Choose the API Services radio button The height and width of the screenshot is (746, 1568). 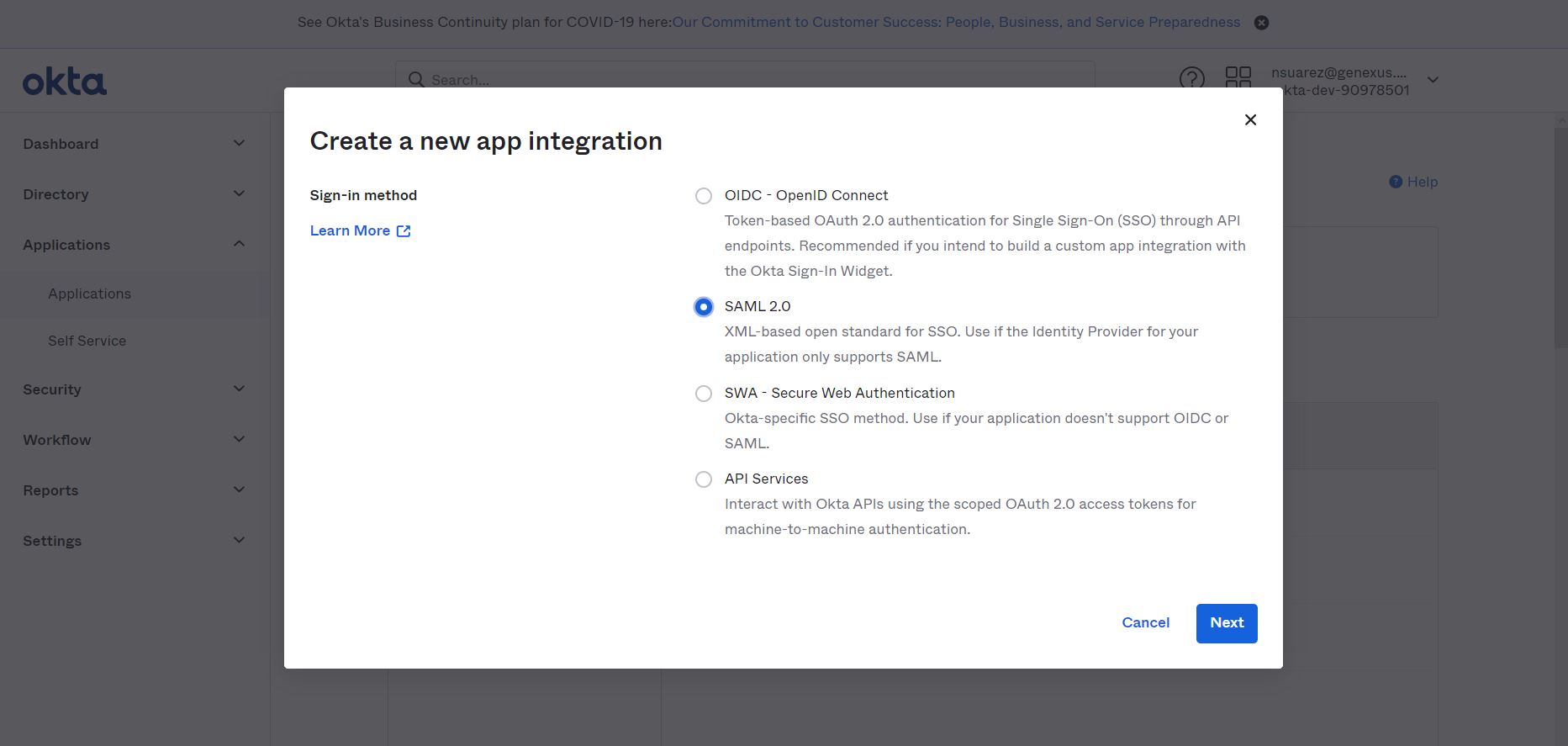point(704,479)
